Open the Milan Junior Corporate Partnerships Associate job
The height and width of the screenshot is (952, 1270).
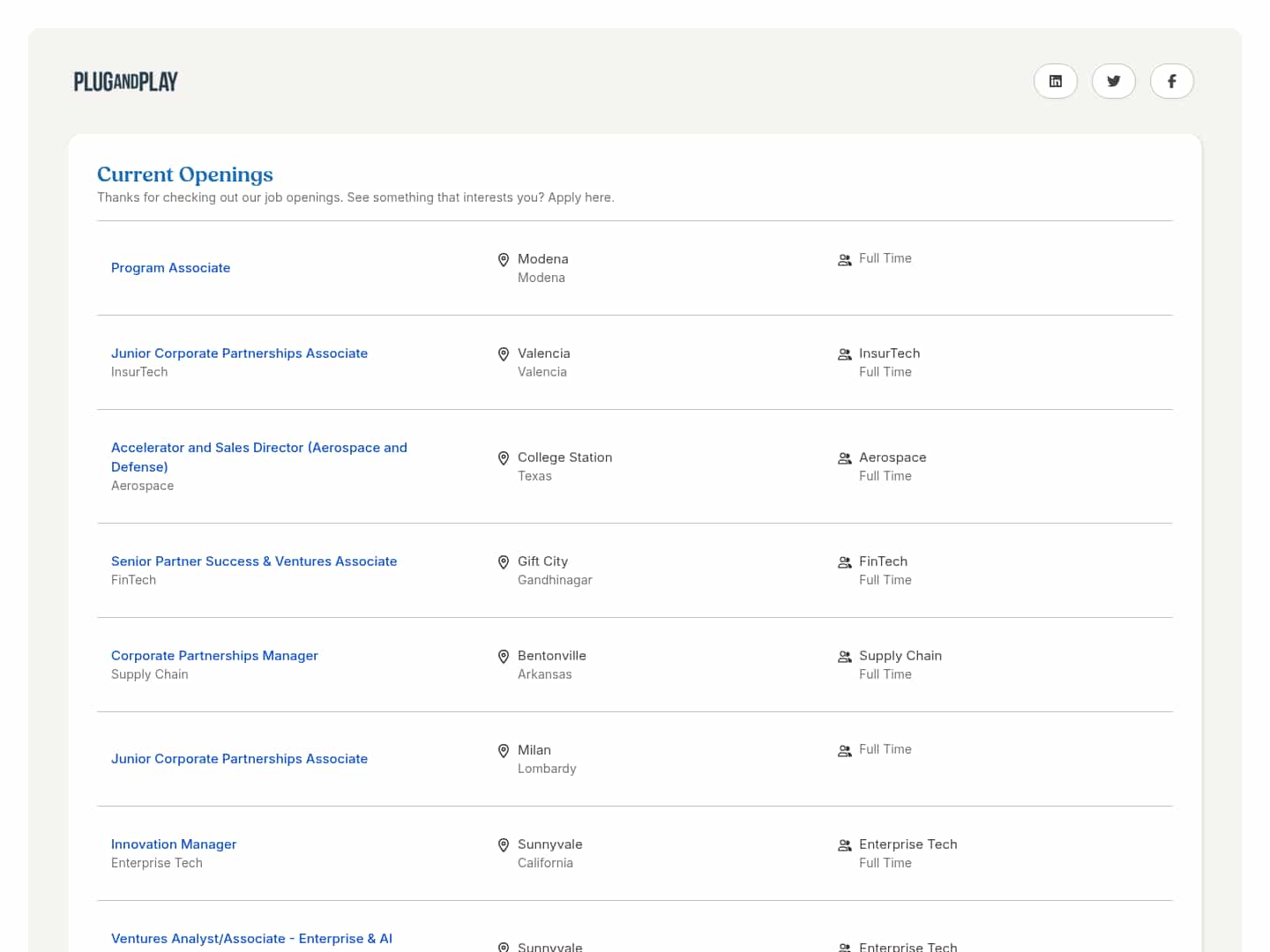tap(239, 759)
